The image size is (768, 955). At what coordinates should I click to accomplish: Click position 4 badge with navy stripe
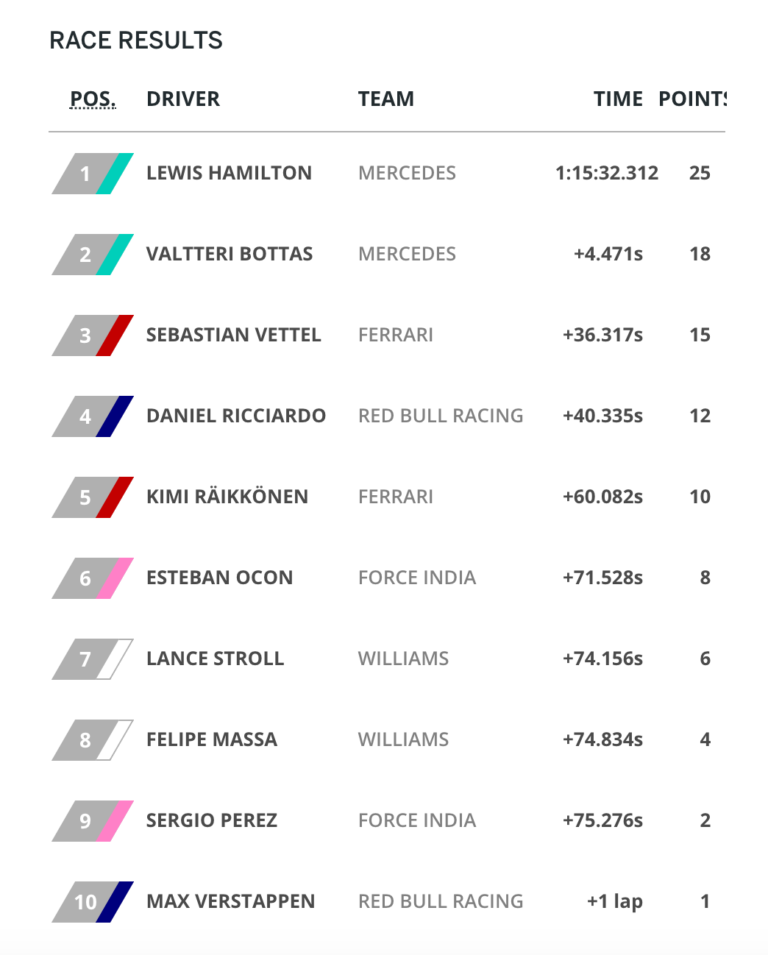tap(93, 417)
